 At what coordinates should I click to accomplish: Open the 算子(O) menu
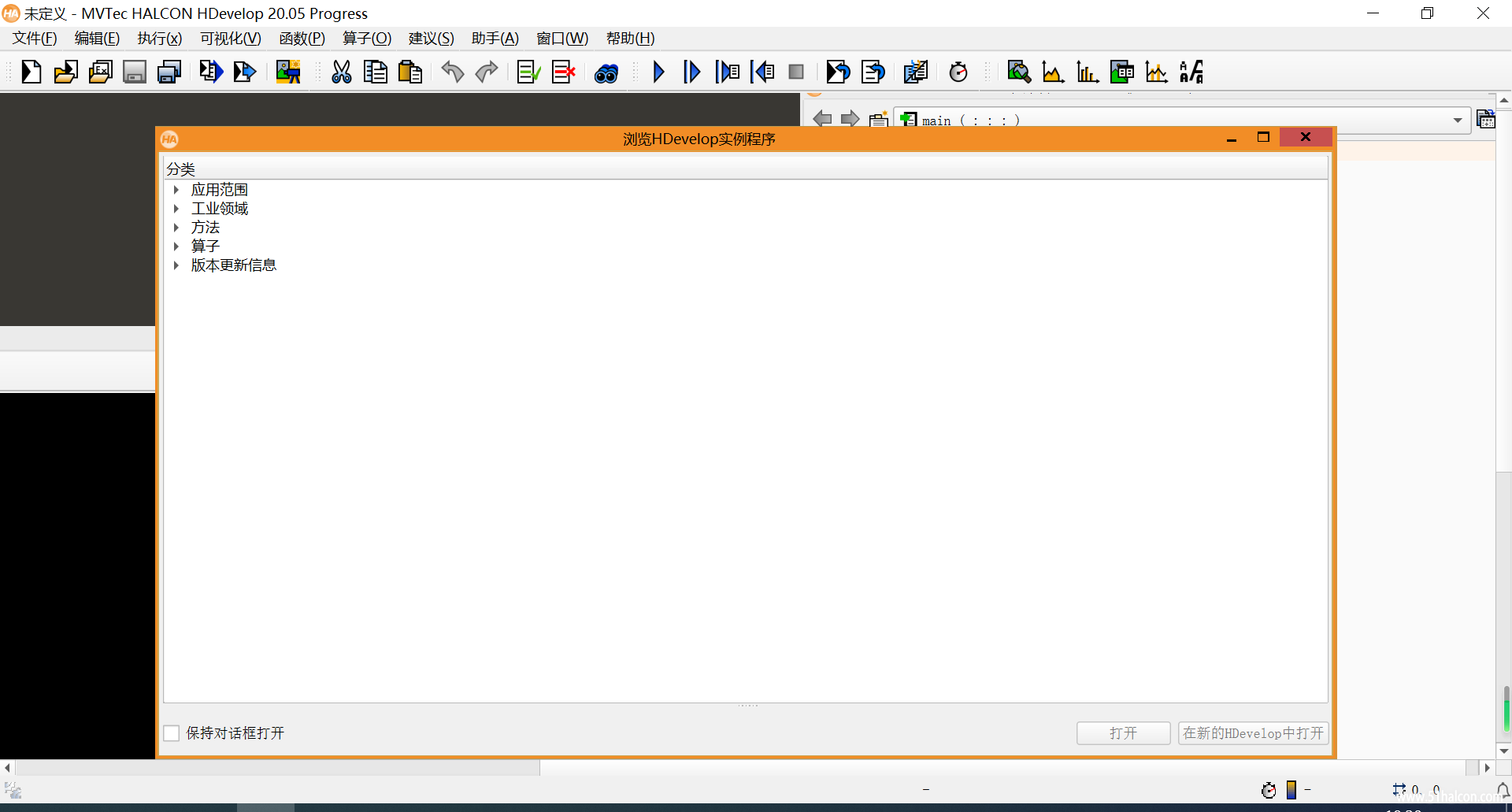(367, 39)
